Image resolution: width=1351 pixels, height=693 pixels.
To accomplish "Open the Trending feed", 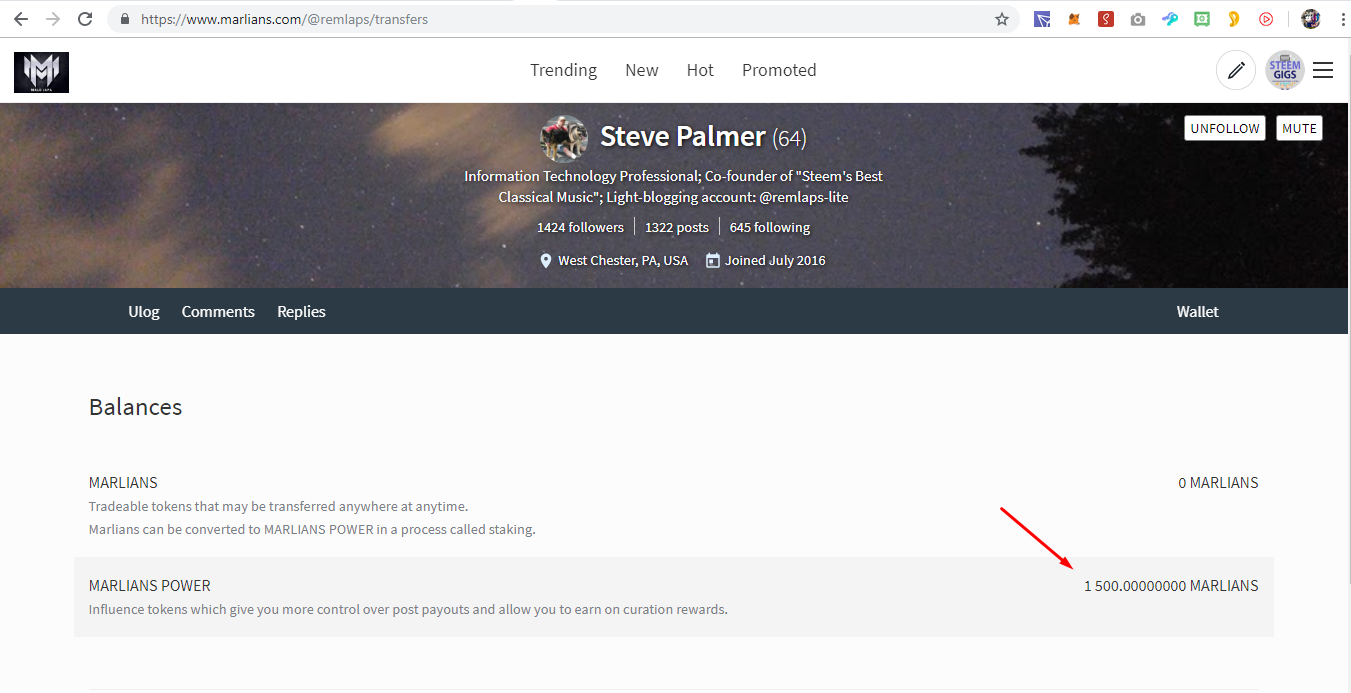I will 563,70.
